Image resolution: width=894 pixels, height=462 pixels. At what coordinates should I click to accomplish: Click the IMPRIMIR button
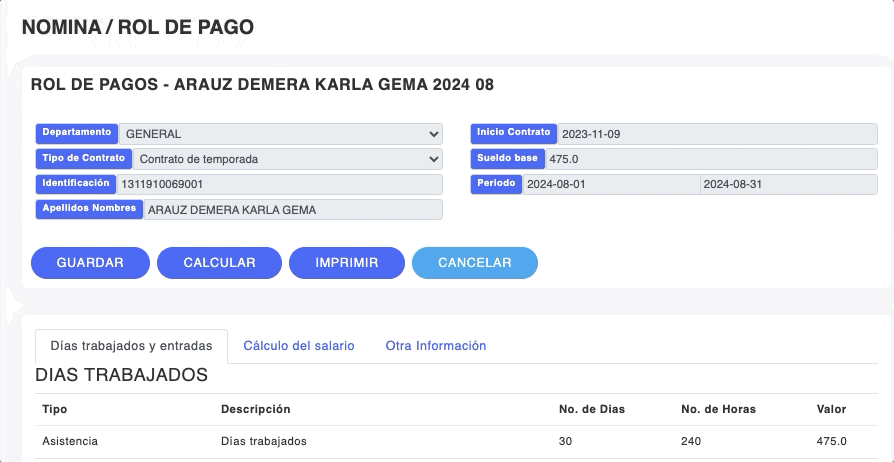[346, 263]
